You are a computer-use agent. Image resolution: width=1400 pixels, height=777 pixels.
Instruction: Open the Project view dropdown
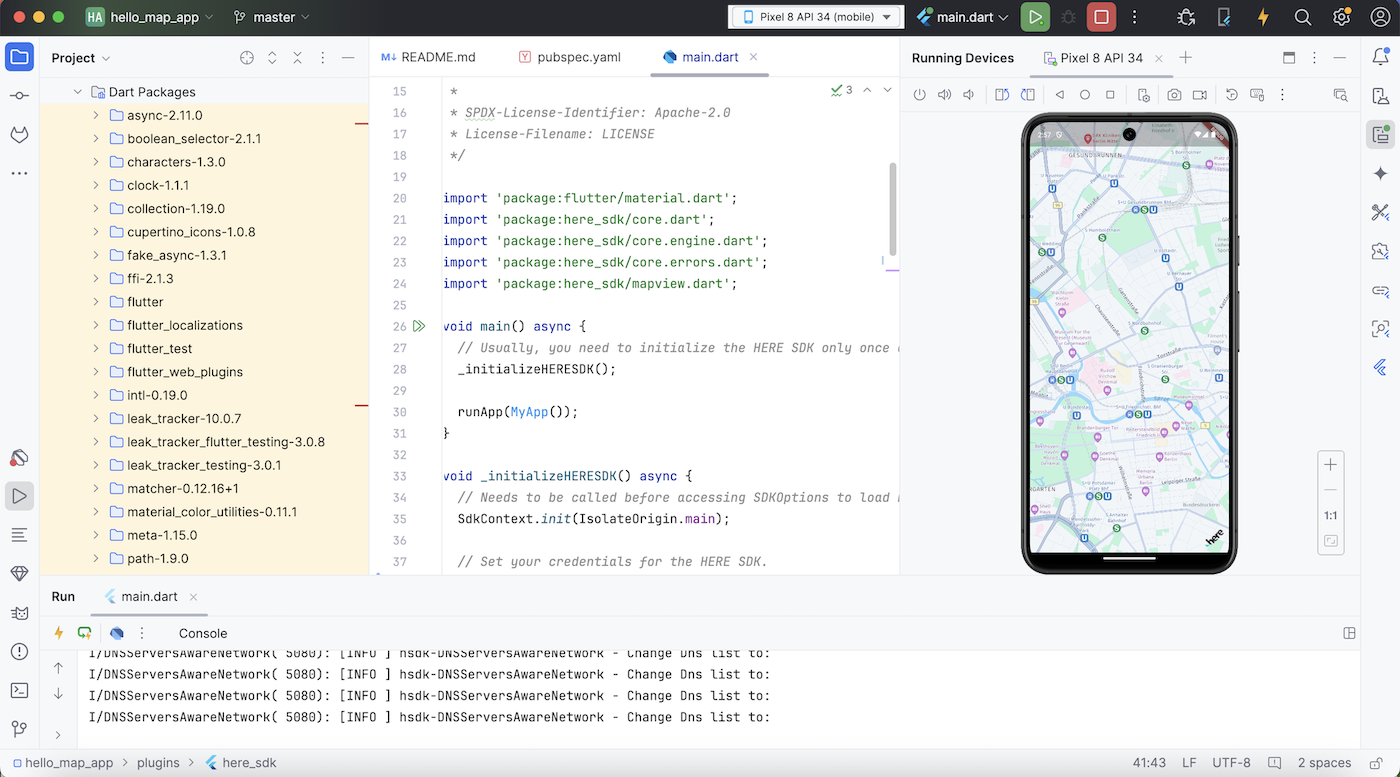click(x=80, y=58)
